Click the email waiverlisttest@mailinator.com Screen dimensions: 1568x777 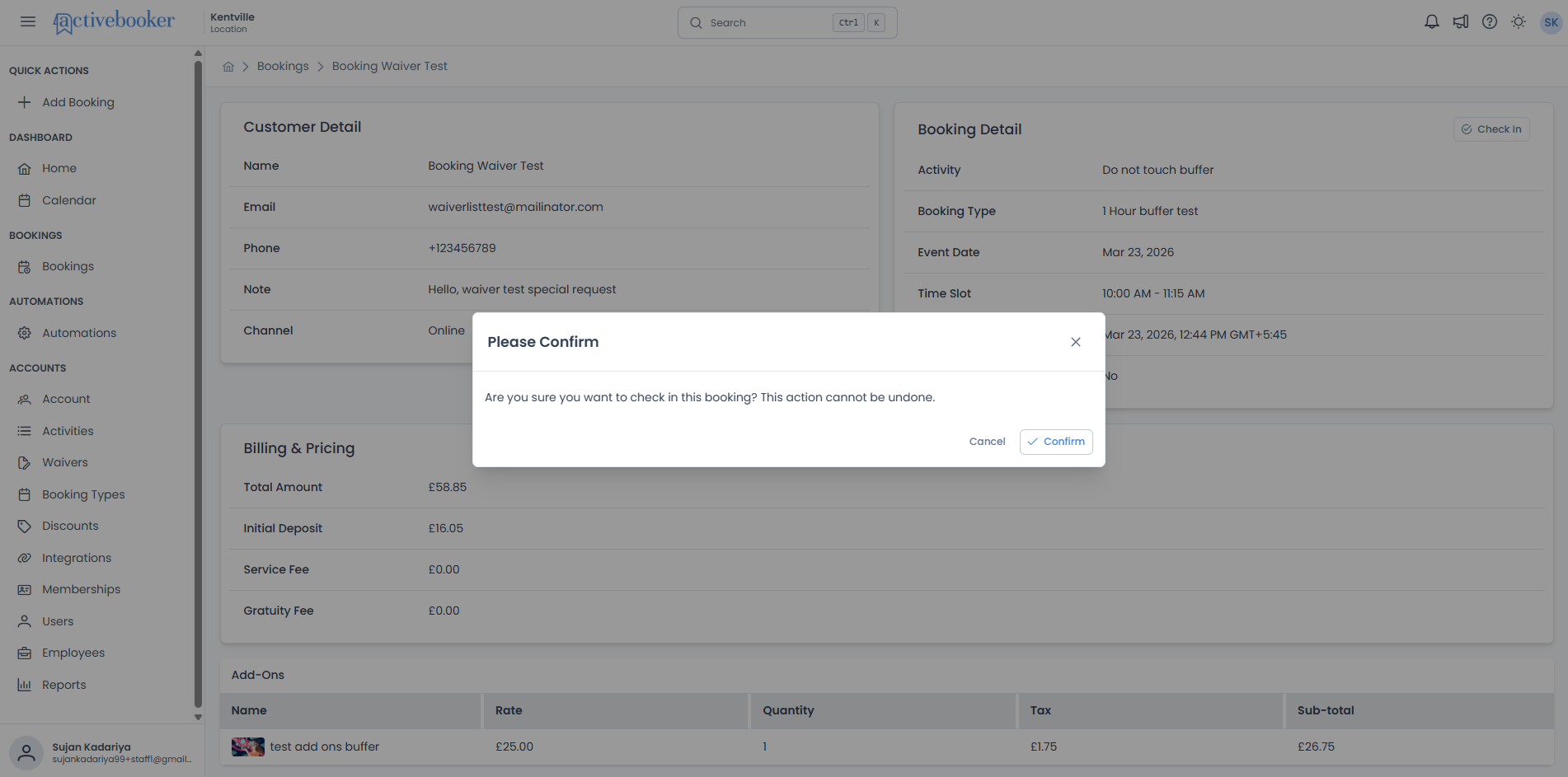click(x=515, y=207)
